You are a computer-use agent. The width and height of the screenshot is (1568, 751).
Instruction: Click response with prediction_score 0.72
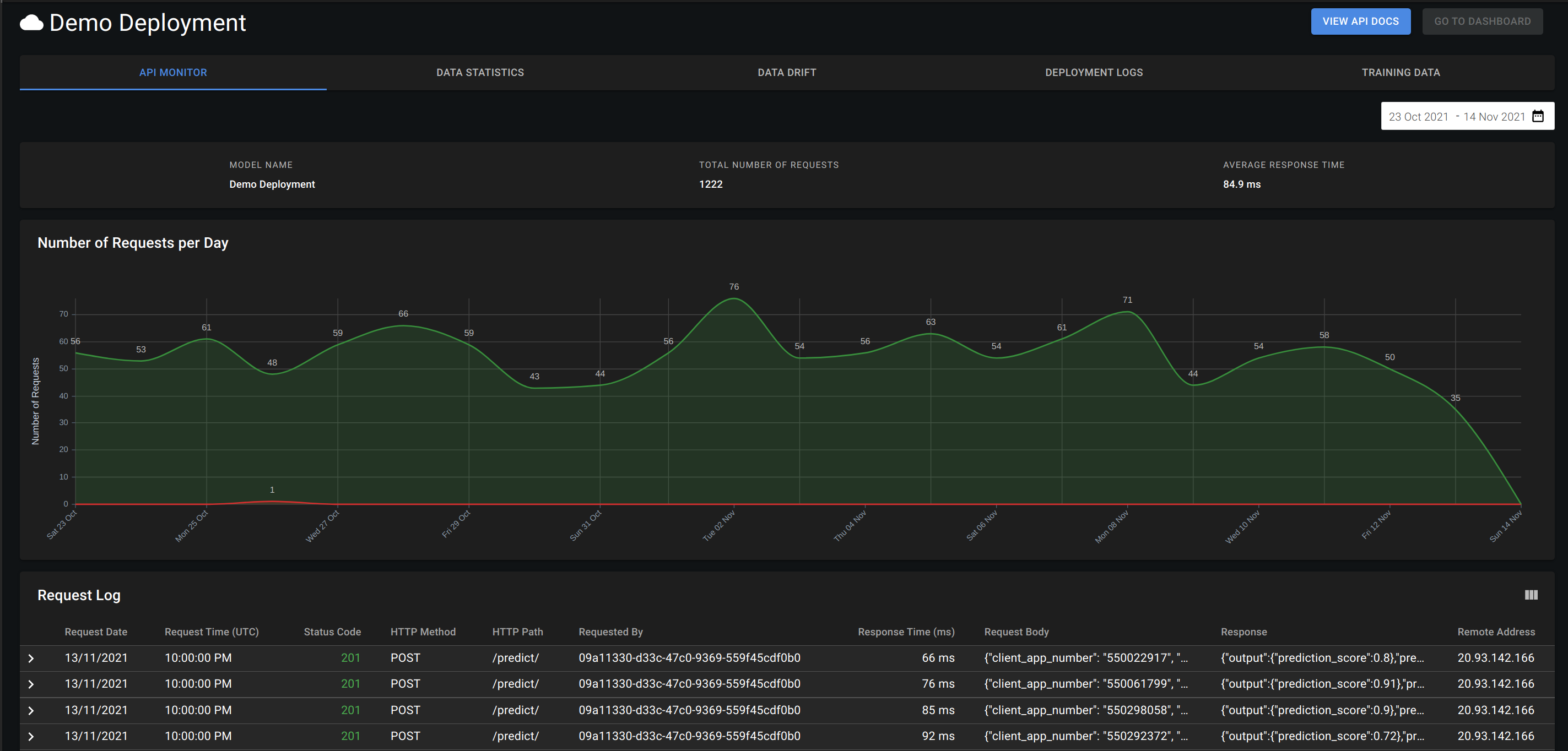pos(1322,736)
